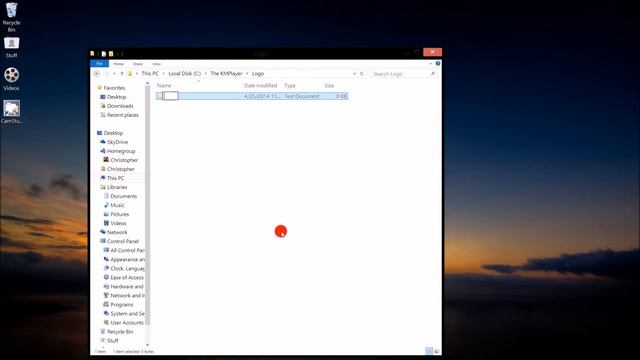Switch to Large icons view in status bar
Viewport: 640px width, 360px height.
[x=437, y=351]
